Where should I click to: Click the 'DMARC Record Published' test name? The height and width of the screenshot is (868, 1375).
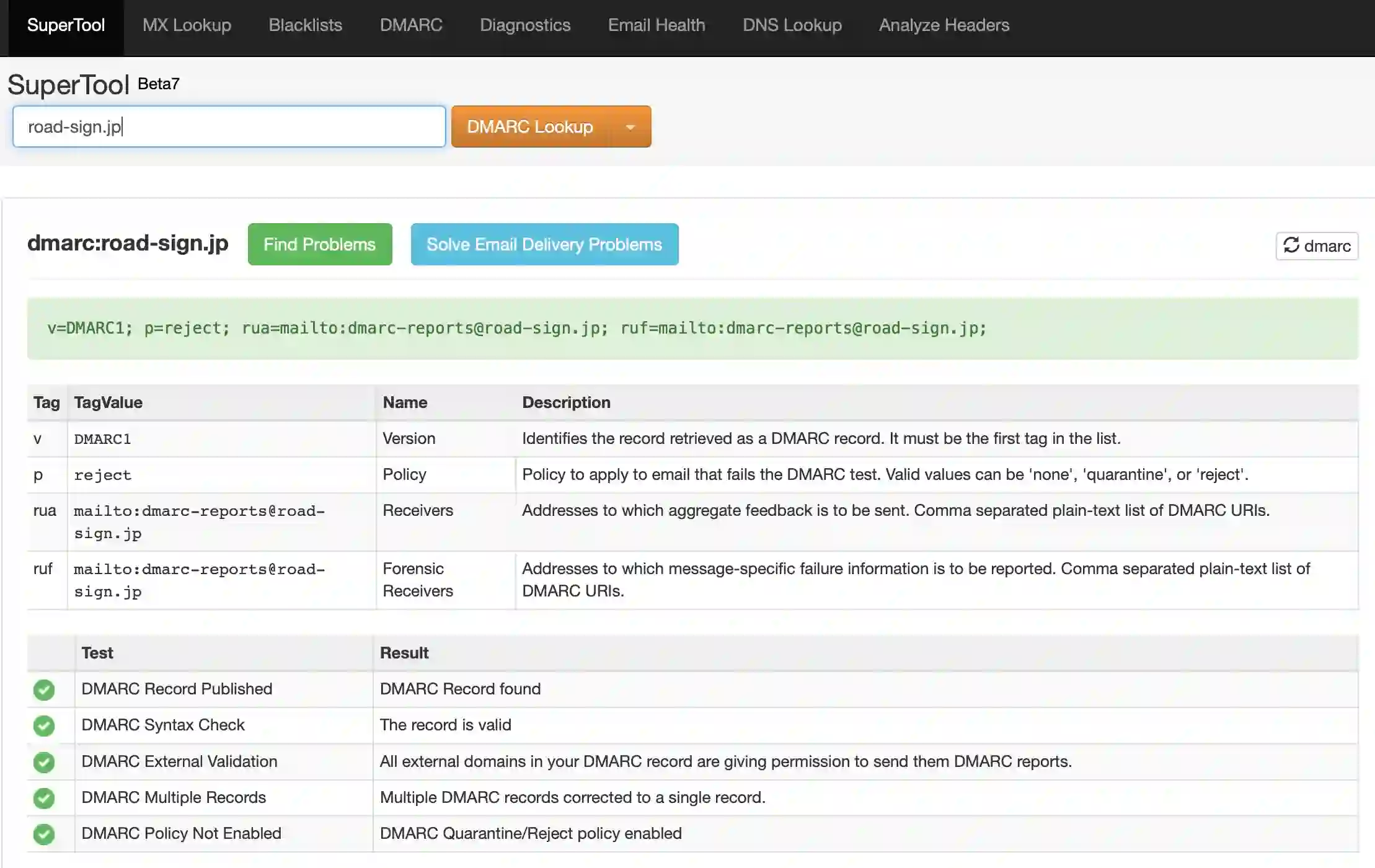pos(177,689)
